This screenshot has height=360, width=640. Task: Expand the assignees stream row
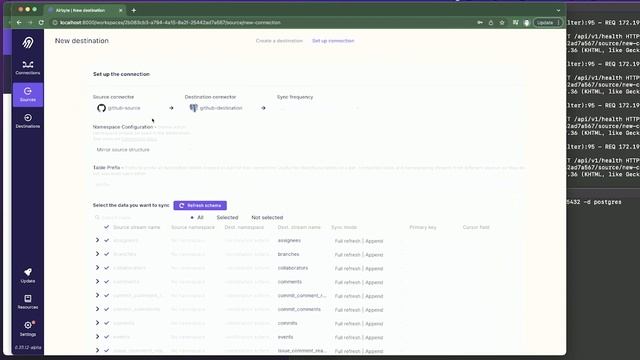coord(97,240)
